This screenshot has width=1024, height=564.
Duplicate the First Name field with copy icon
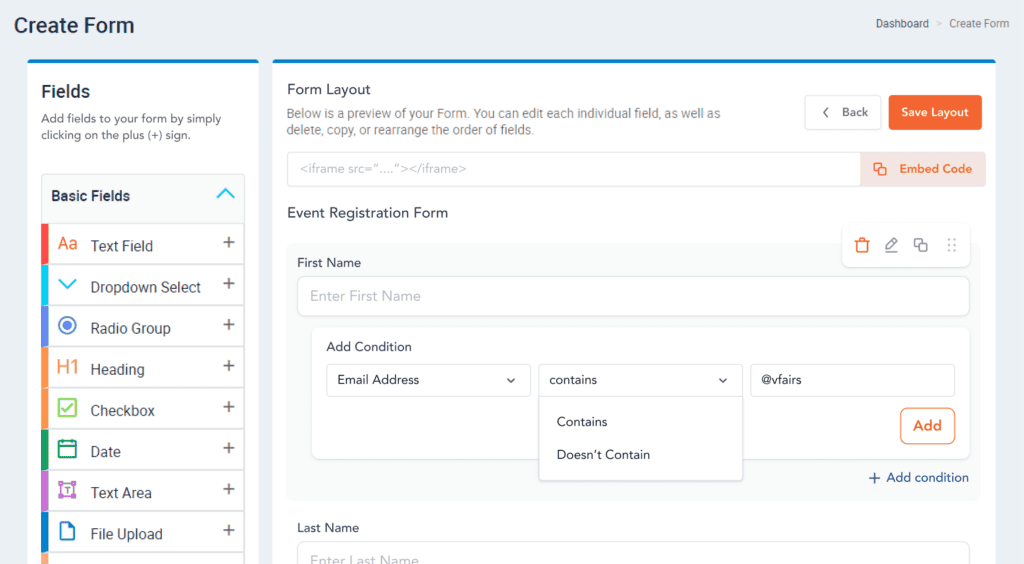pyautogui.click(x=920, y=245)
